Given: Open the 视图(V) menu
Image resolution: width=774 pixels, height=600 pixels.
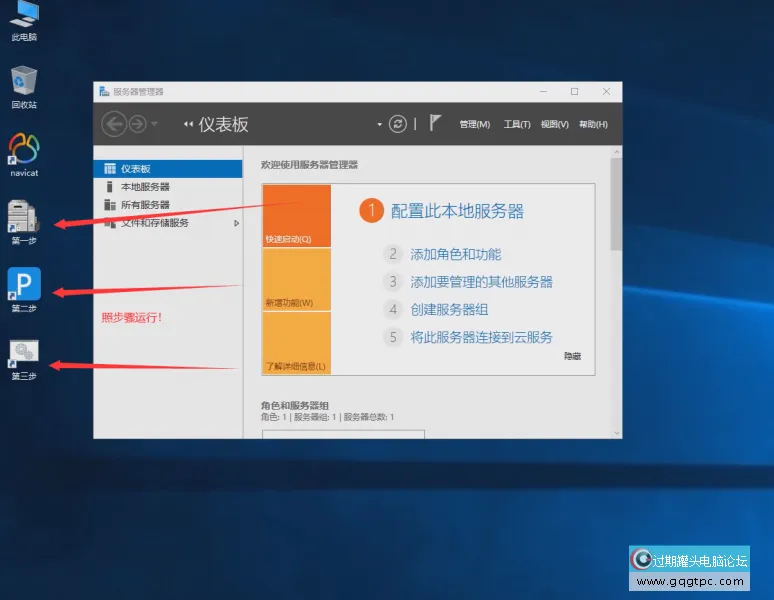Looking at the screenshot, I should coord(554,124).
